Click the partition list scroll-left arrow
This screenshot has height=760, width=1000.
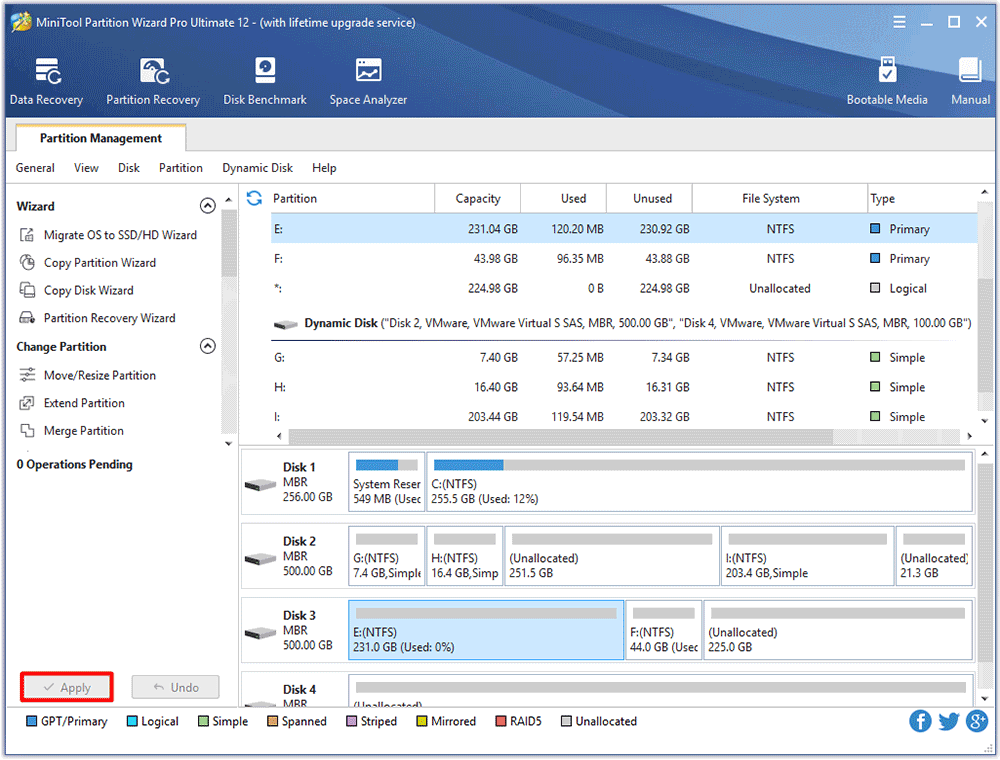[x=279, y=436]
